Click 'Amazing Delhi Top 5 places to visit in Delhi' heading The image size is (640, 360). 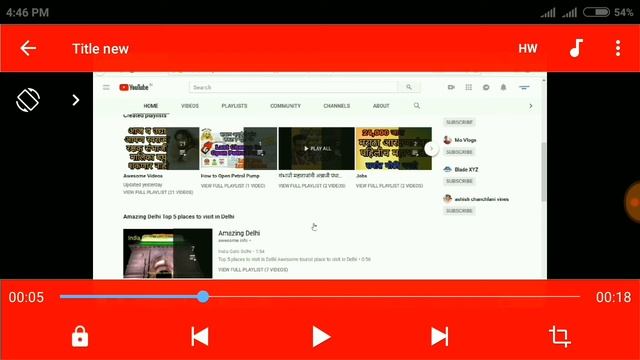pyautogui.click(x=179, y=217)
